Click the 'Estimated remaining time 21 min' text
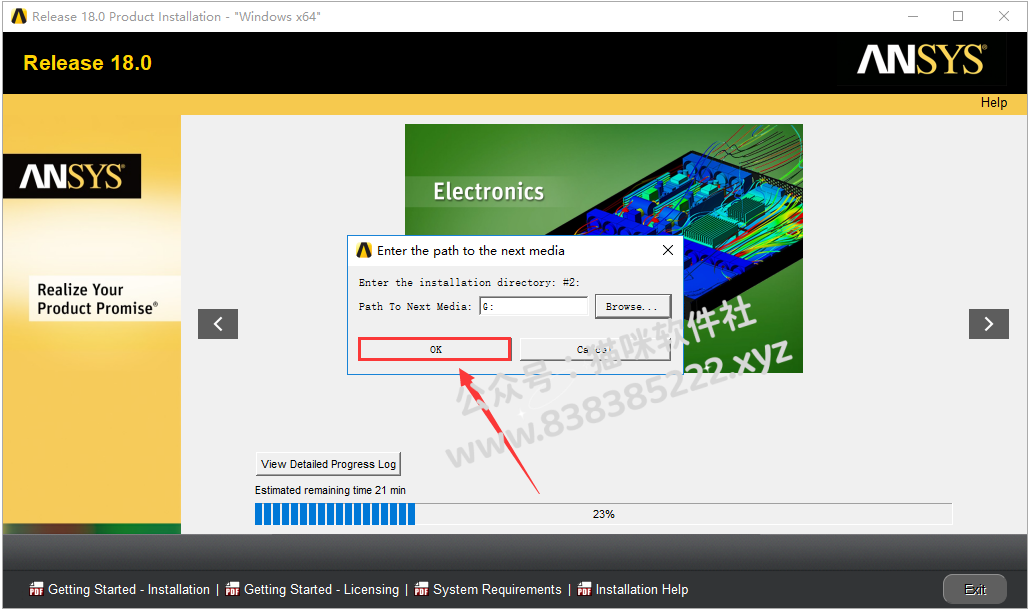1028x610 pixels. pos(330,490)
